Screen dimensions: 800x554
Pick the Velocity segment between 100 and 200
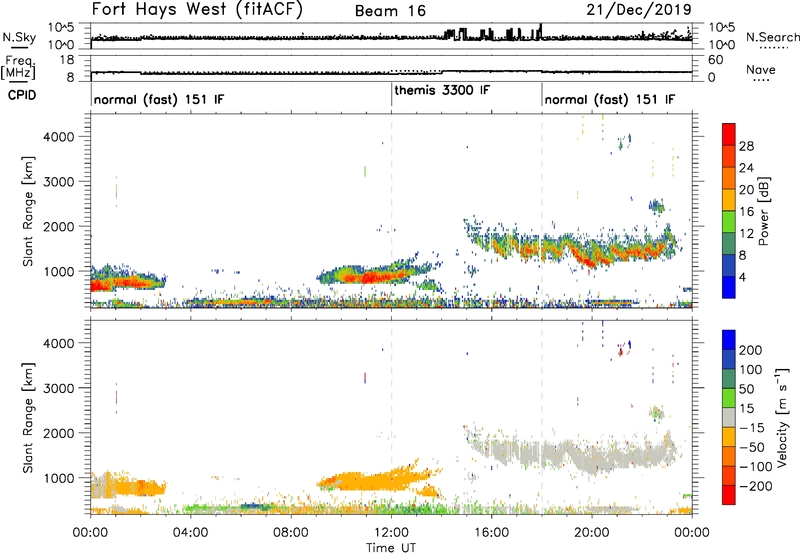(729, 359)
